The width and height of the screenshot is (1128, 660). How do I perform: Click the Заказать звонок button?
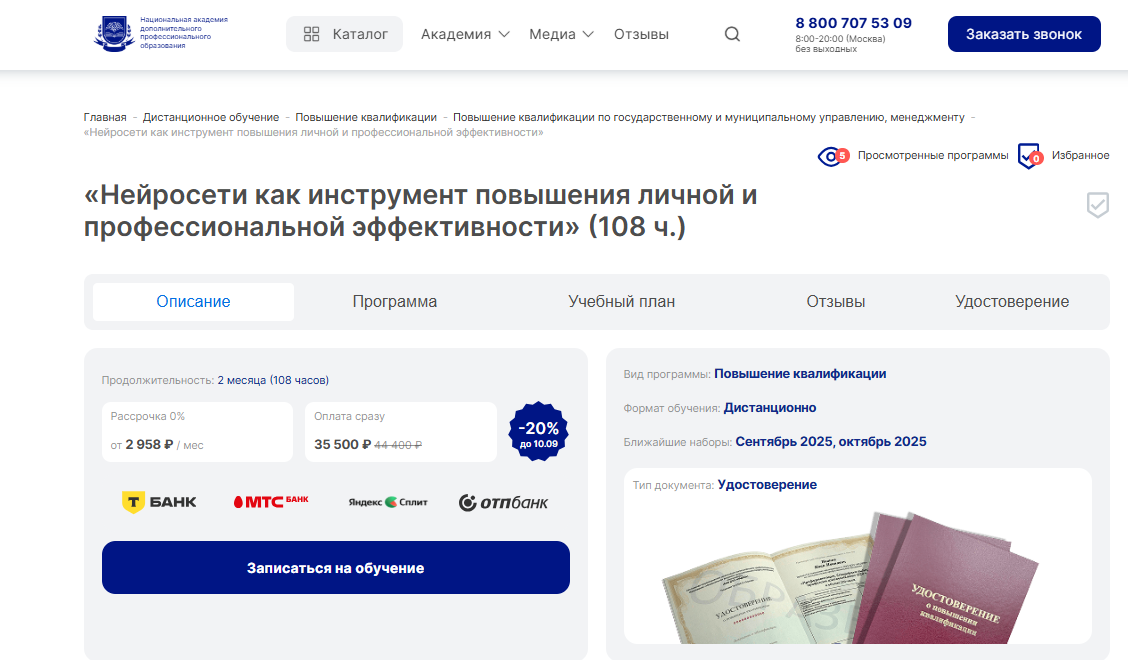[1024, 34]
